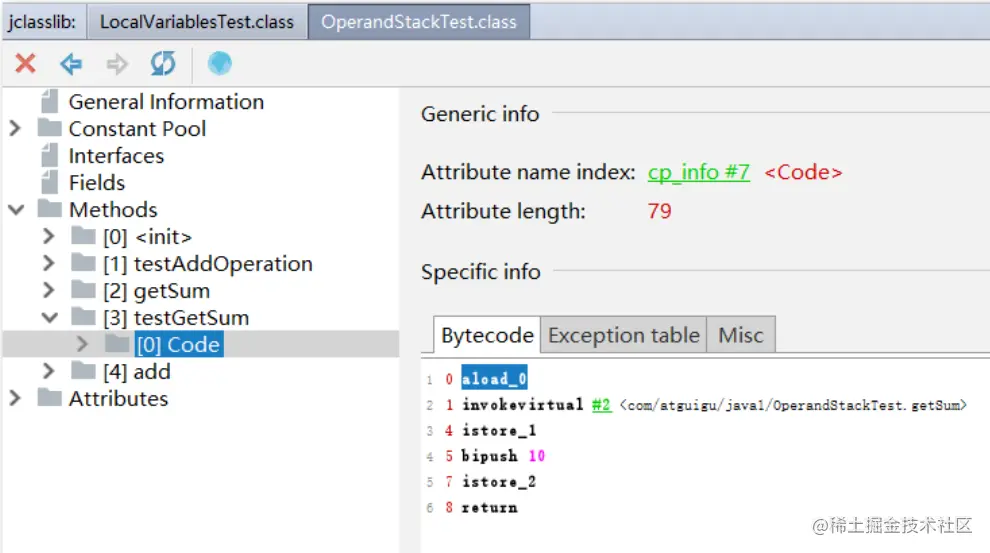Select Methods tree item
This screenshot has width=990, height=553.
[x=113, y=210]
